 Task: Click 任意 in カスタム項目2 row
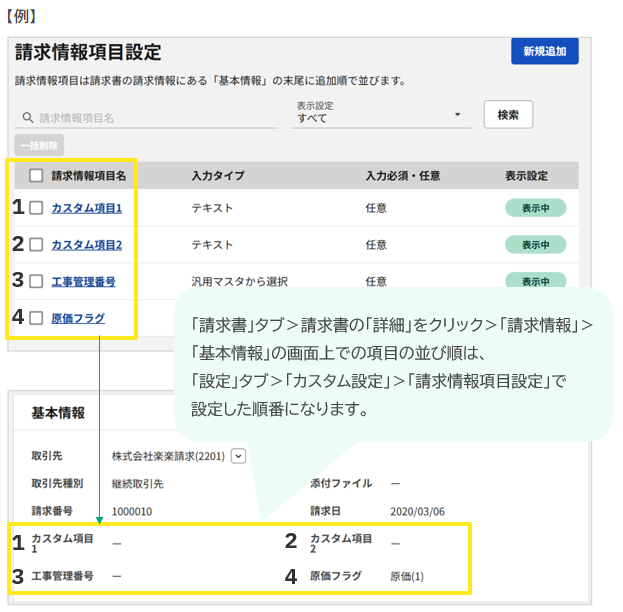click(376, 245)
